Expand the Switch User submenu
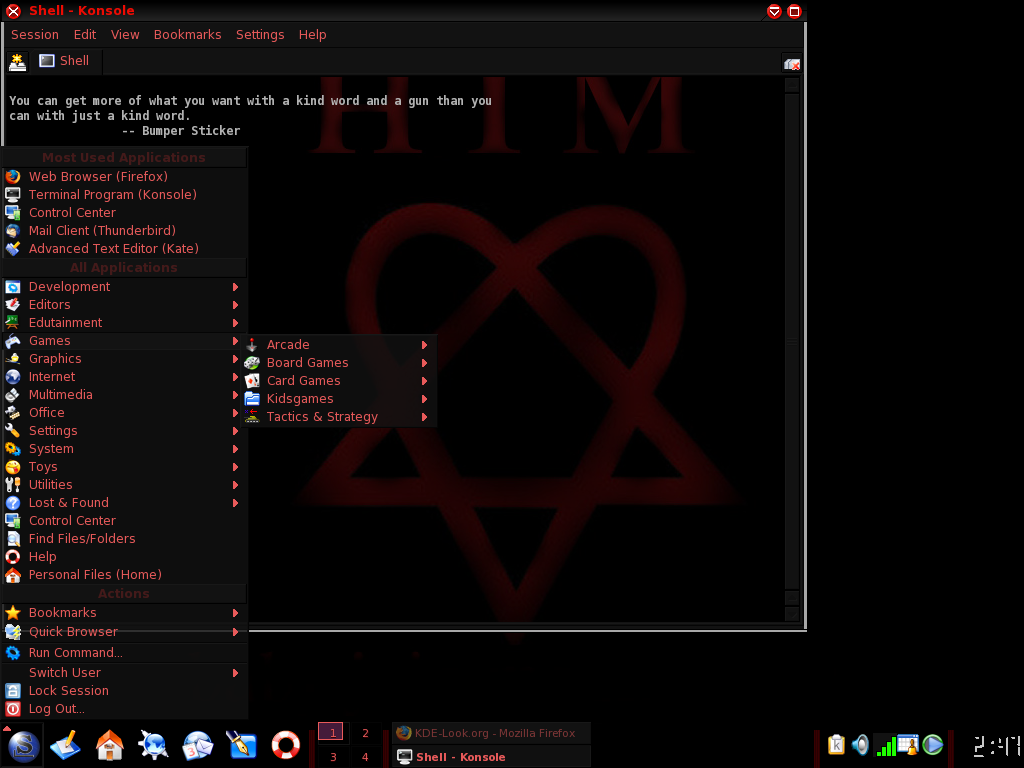Viewport: 1024px width, 768px height. click(x=124, y=673)
